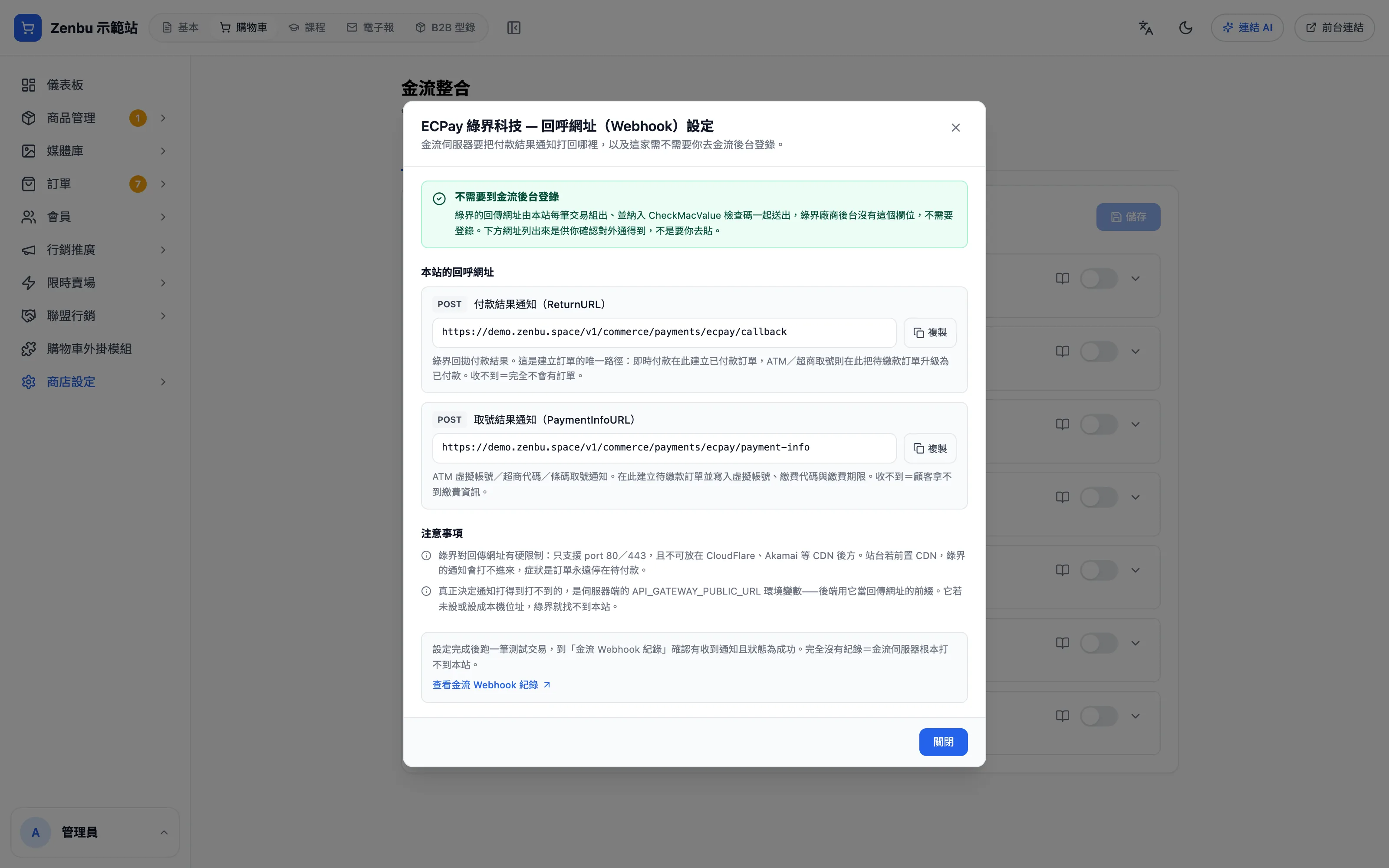Screen dimensions: 1389x868
Task: Switch to dark mode moon icon
Action: (1186, 27)
